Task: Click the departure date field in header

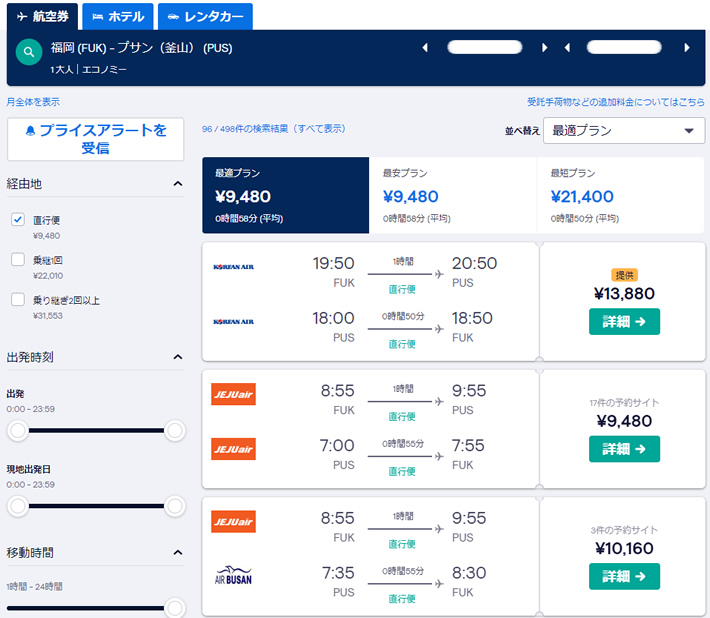Action: [x=485, y=47]
